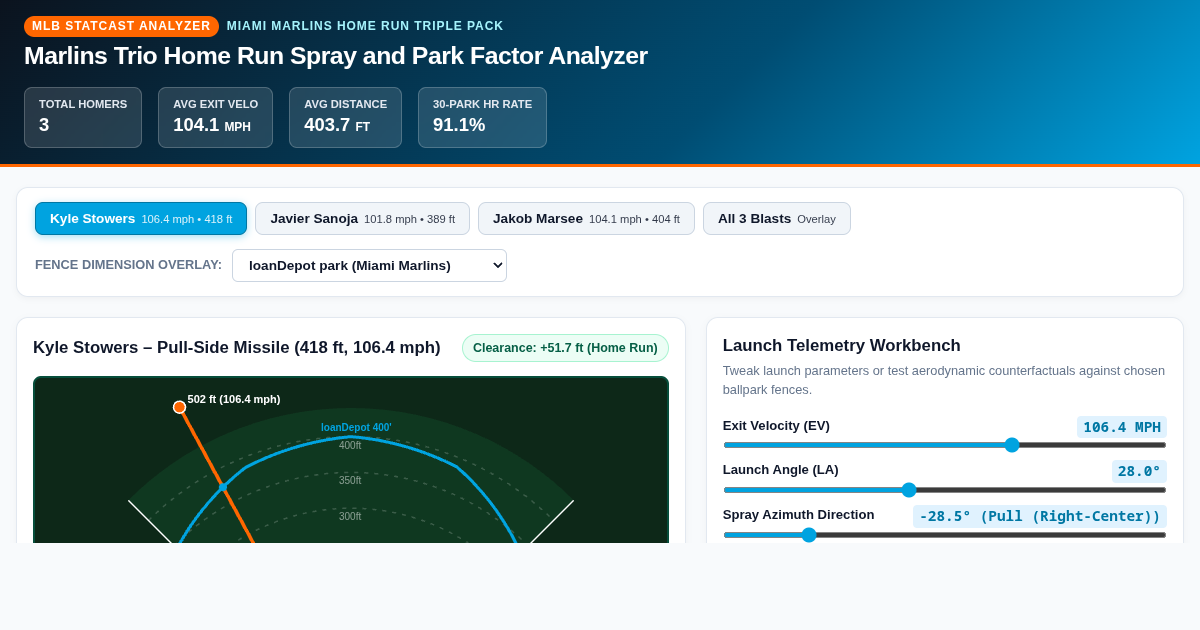Screen dimensions: 1200x630
Task: Click the 30-Park HR Rate card
Action: point(482,117)
